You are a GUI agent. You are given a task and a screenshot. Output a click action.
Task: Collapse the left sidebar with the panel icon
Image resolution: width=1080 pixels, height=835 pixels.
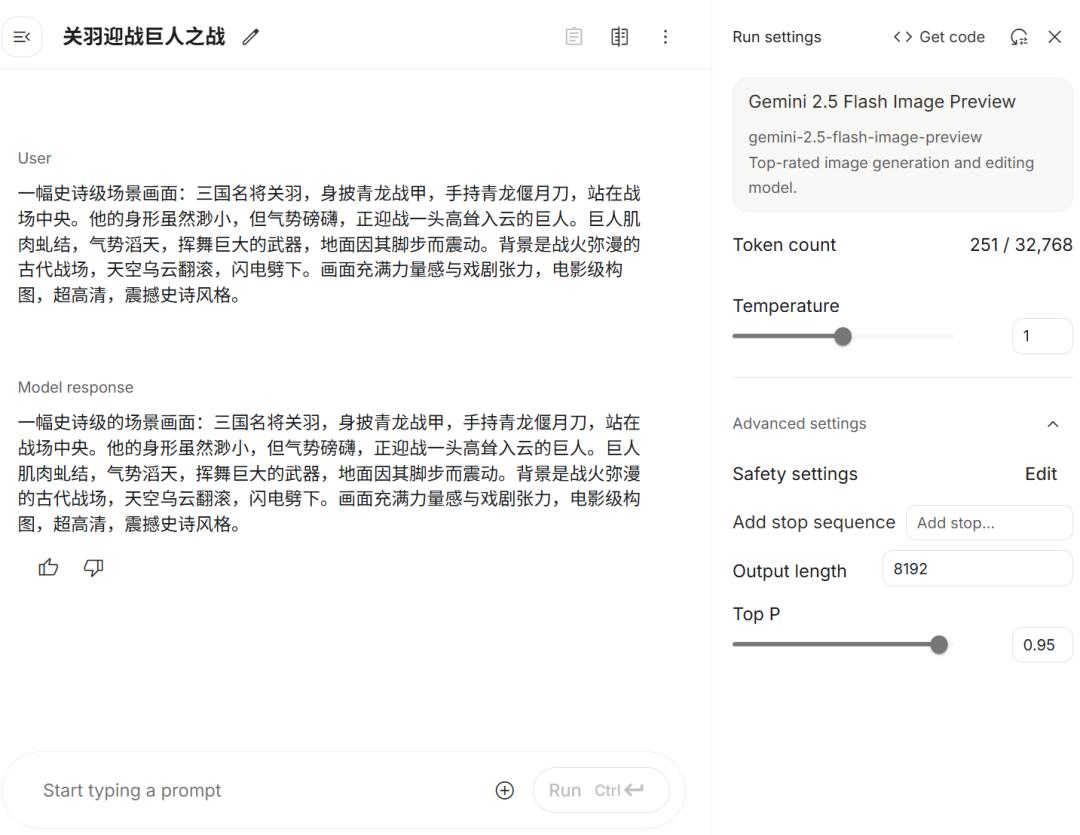[x=22, y=37]
